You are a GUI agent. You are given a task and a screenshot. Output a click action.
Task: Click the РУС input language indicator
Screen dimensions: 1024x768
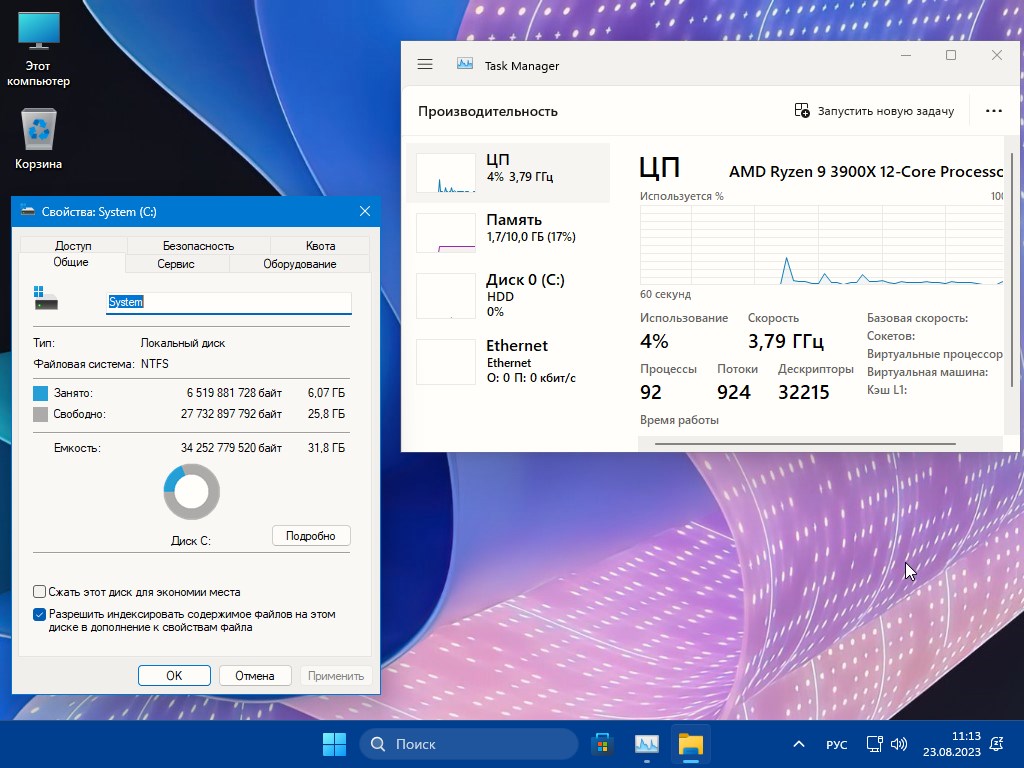click(836, 744)
